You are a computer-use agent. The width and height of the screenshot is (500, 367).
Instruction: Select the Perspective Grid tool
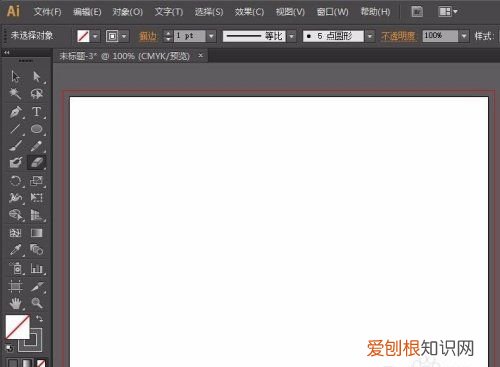point(37,215)
